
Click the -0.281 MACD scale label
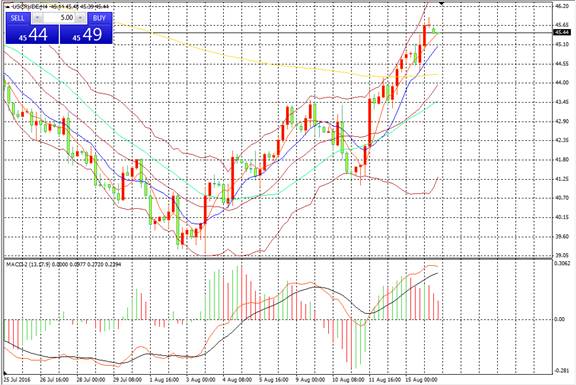(x=562, y=371)
